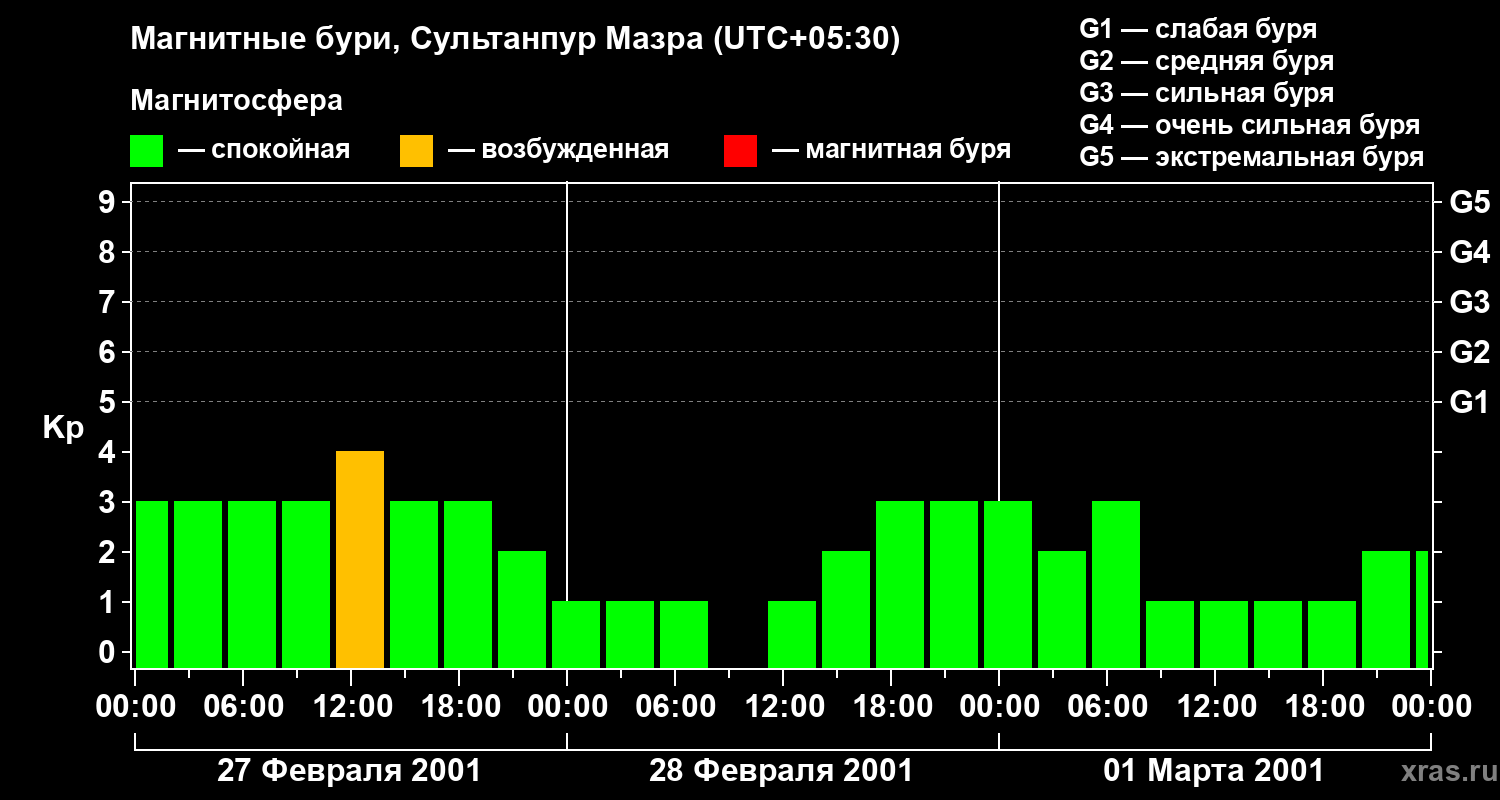The image size is (1500, 800).
Task: Click the Kp 3 bar at 06:00 on 01 Марта
Action: [x=1116, y=585]
